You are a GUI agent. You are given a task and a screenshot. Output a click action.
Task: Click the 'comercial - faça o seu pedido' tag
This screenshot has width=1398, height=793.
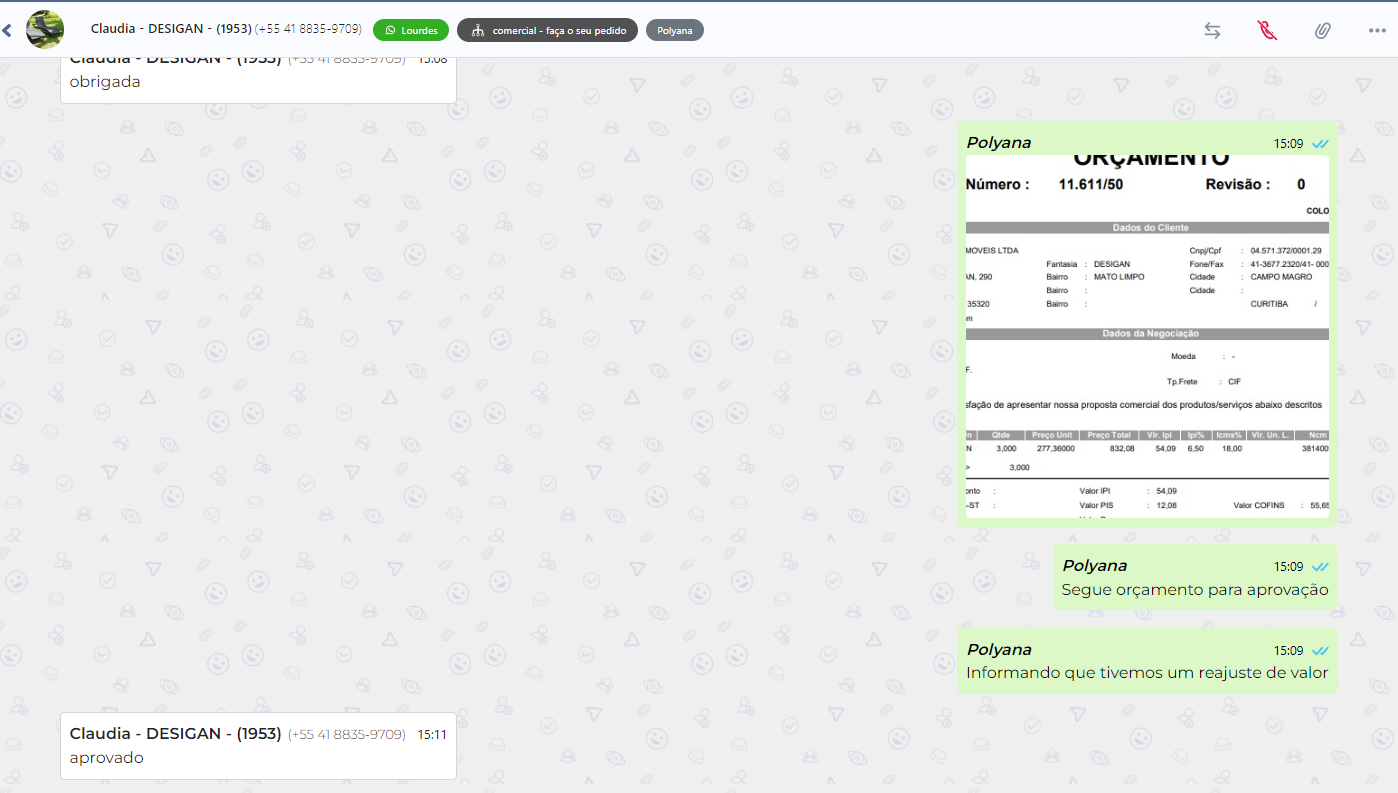[547, 30]
